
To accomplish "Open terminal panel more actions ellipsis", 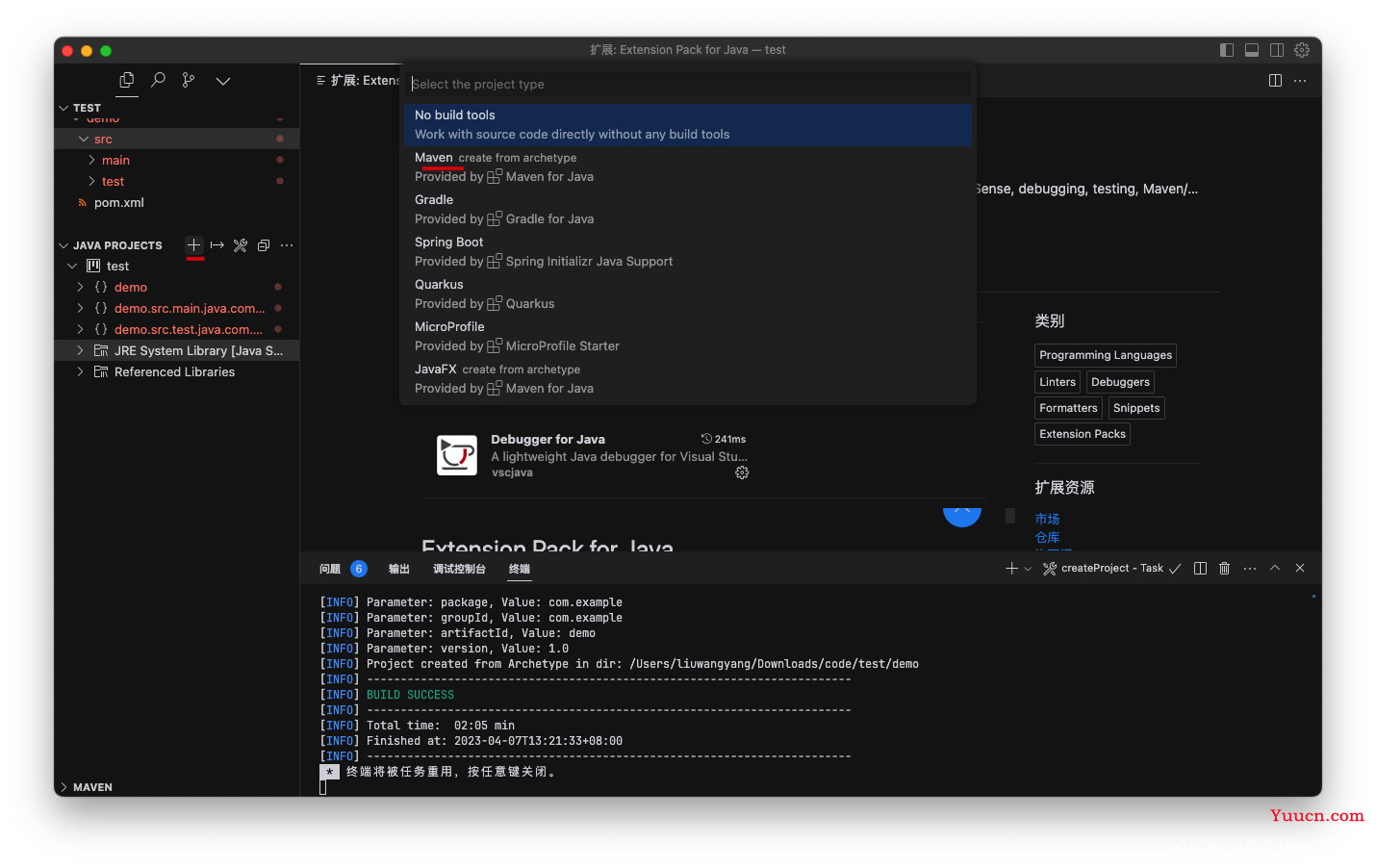I will 1250,569.
